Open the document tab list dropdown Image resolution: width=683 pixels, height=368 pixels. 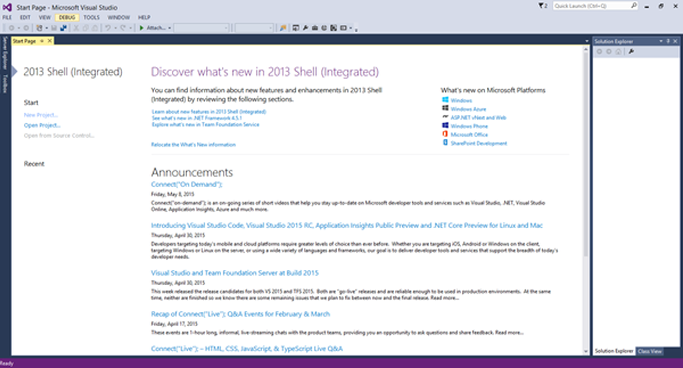point(587,41)
